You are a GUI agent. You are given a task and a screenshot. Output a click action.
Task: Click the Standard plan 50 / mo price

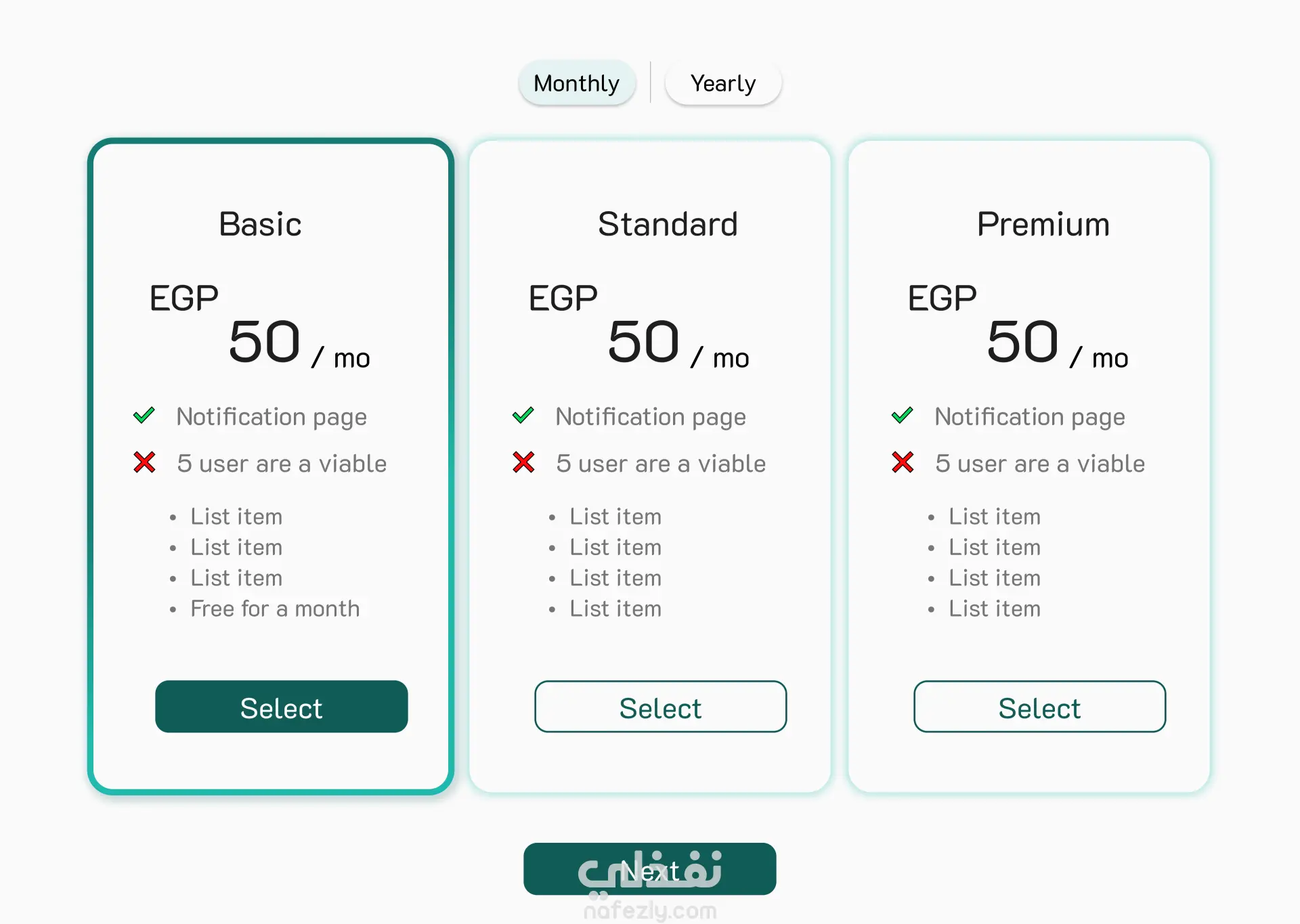pos(678,344)
